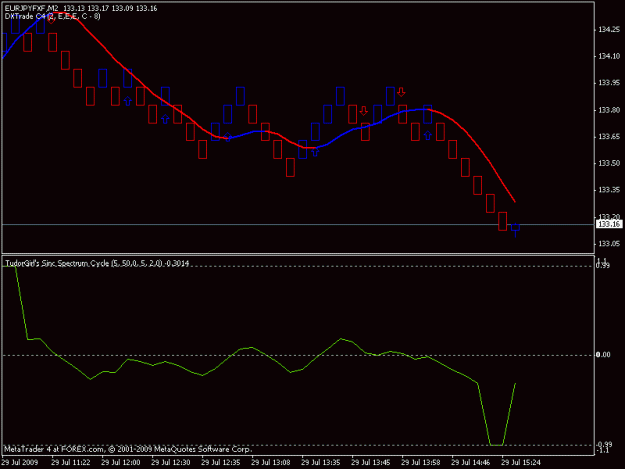
Task: Click the MetaTrader 4 at FOREX.com copyright text
Action: (x=128, y=449)
